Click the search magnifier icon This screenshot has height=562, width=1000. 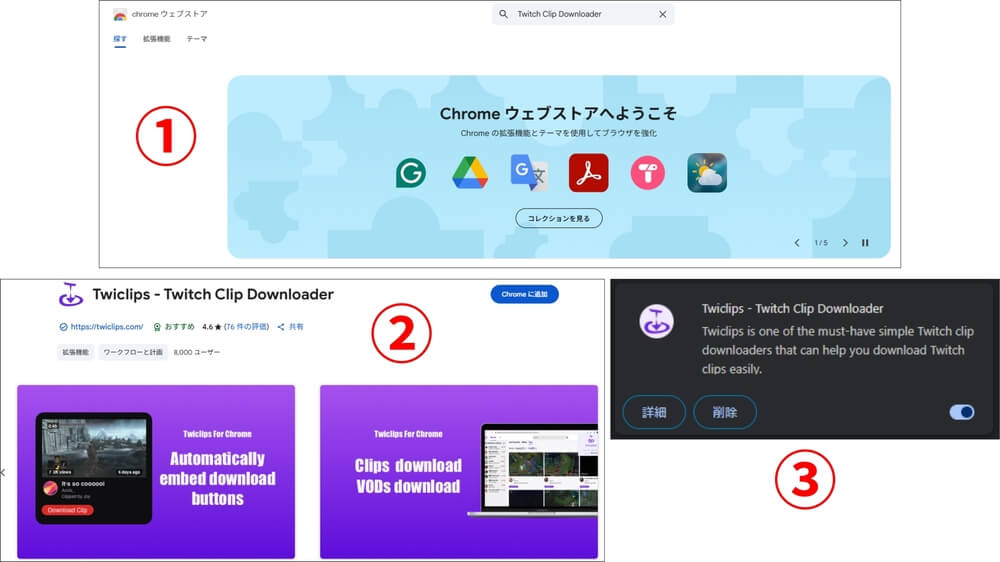point(503,14)
